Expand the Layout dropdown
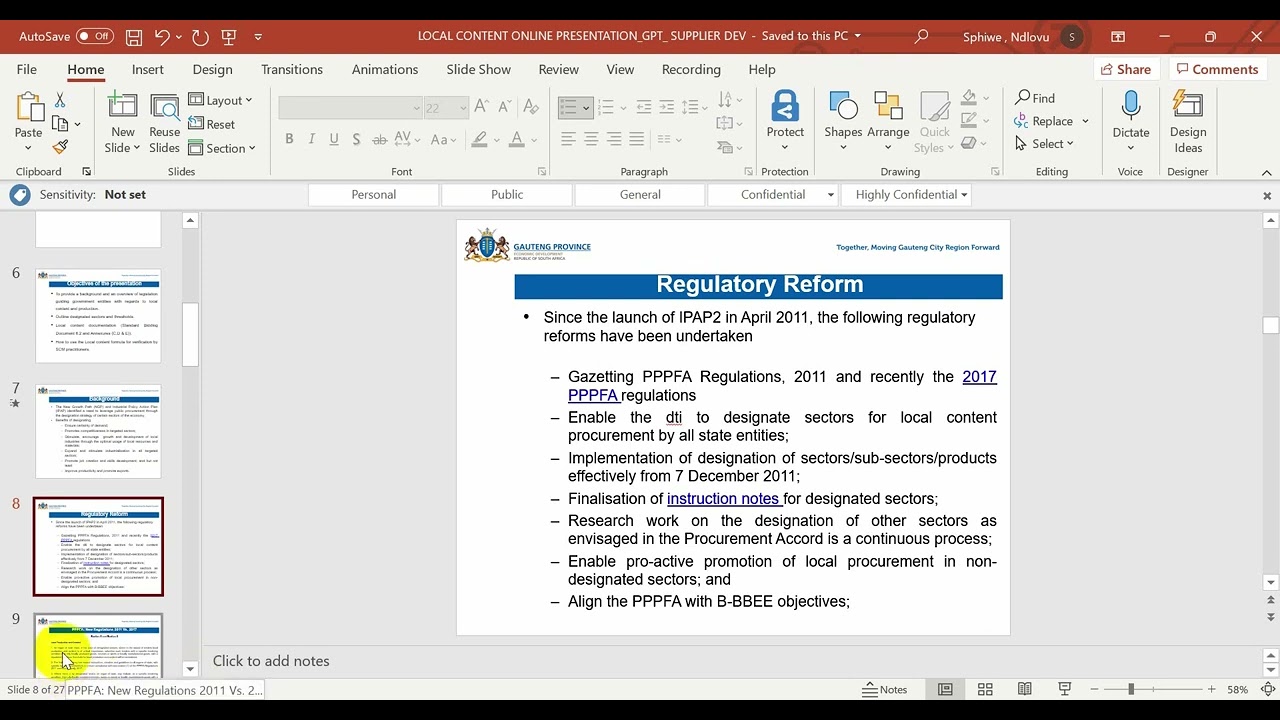Screen dimensions: 1280x720 (x=221, y=100)
